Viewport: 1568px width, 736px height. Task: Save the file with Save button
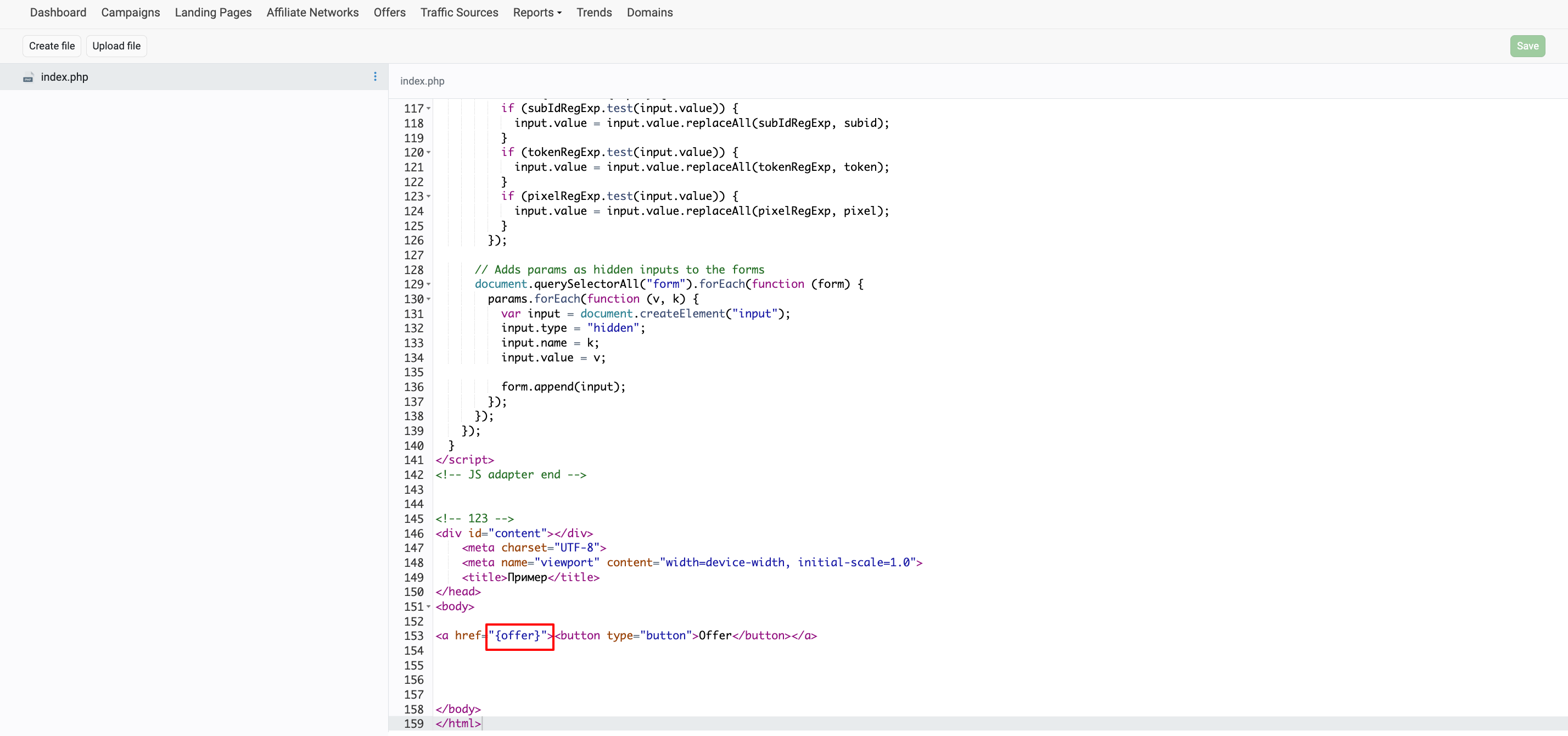[x=1527, y=46]
